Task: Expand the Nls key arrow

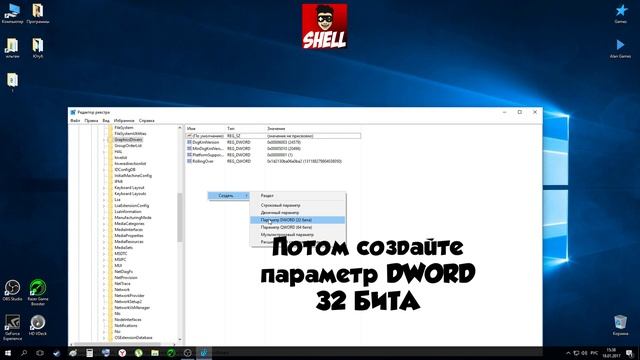Action: pyautogui.click(x=105, y=313)
